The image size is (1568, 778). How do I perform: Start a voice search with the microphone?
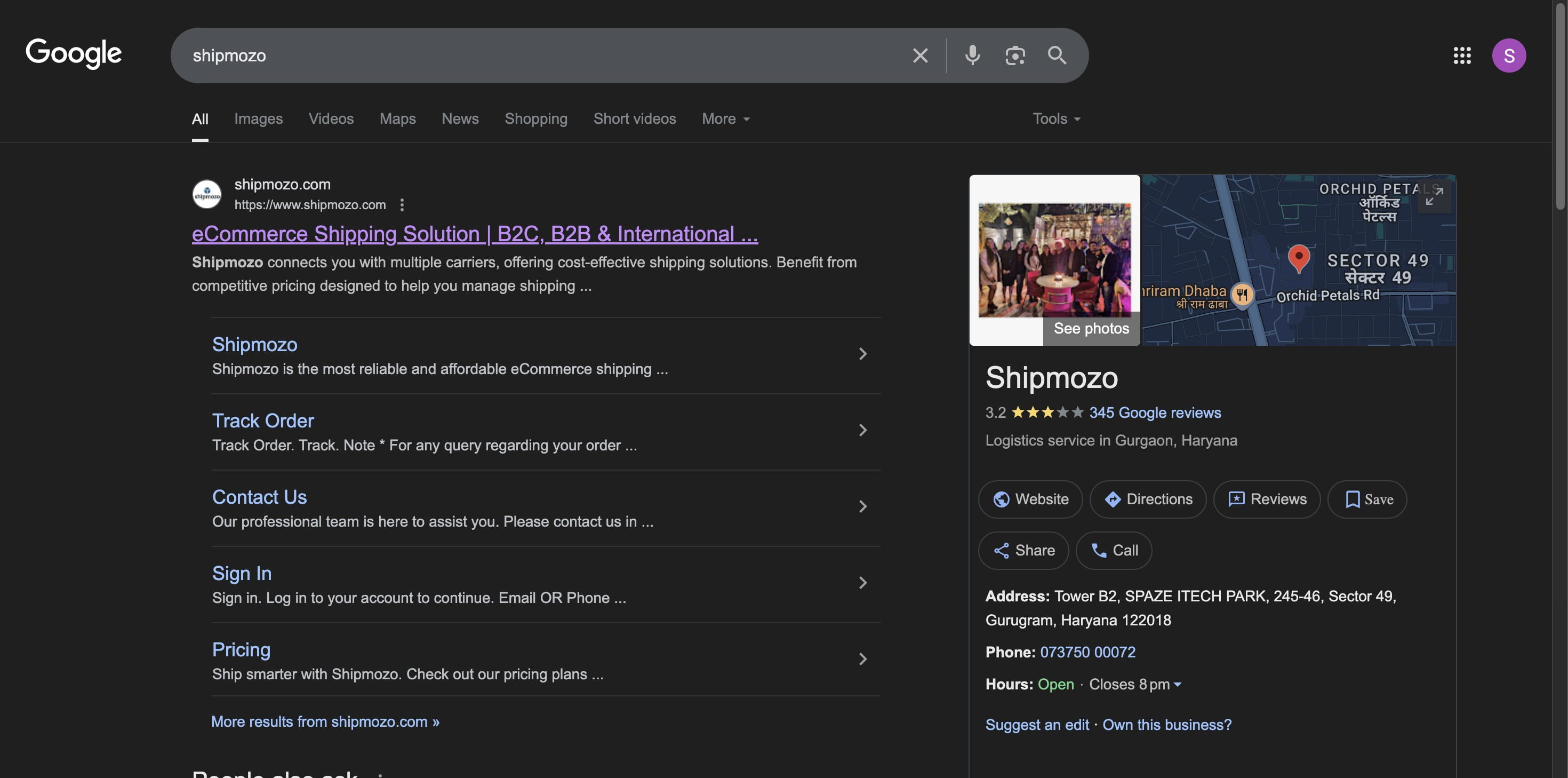(x=972, y=55)
